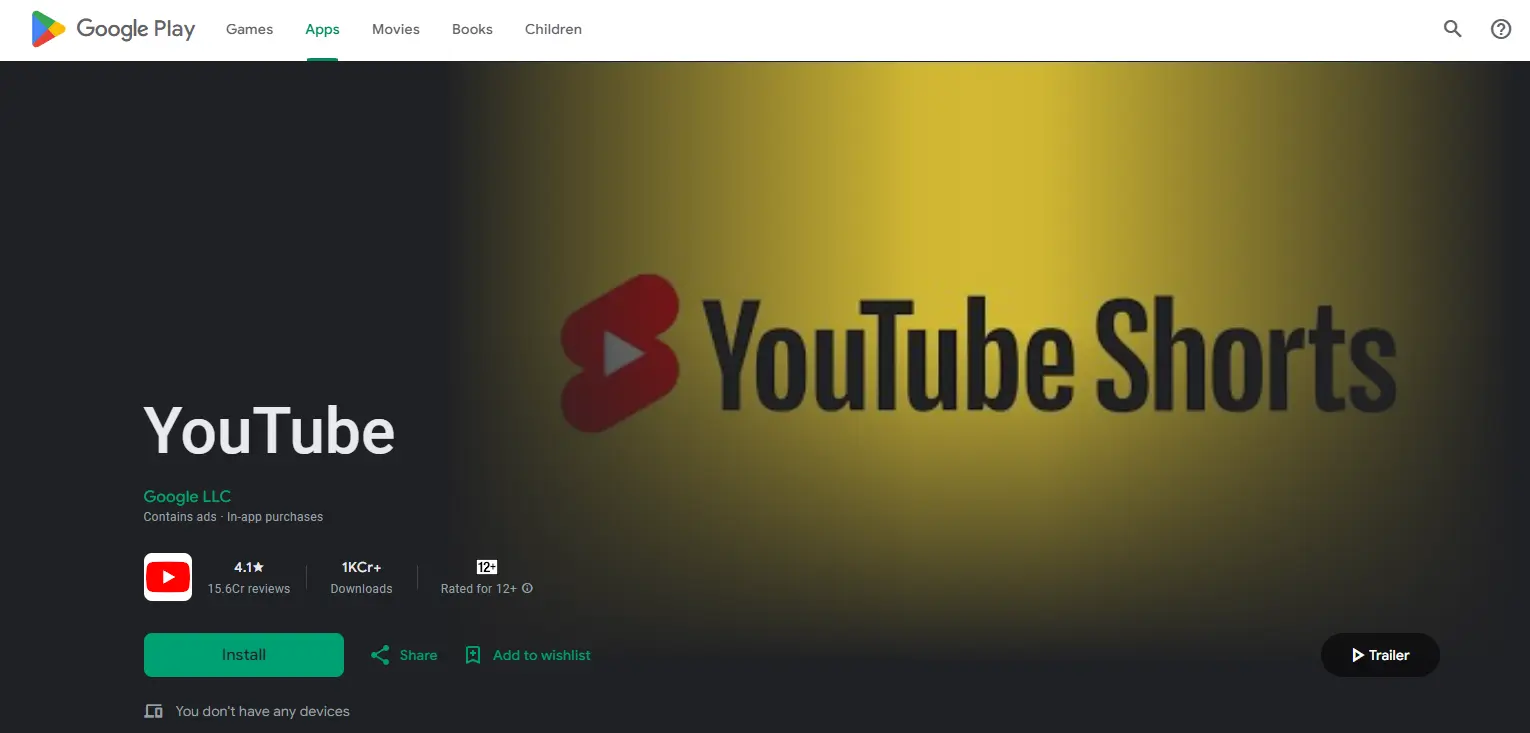Click You don't have any devices text

coord(263,711)
